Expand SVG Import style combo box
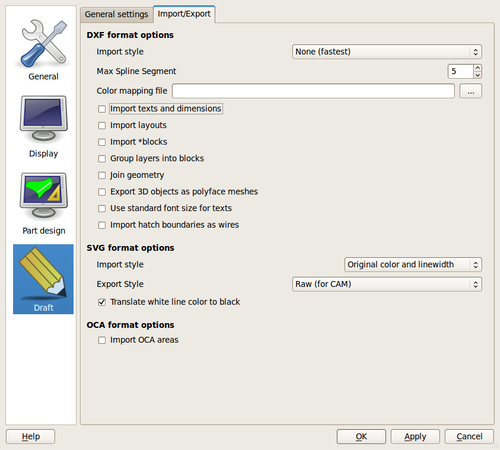500x450 pixels. click(x=413, y=265)
